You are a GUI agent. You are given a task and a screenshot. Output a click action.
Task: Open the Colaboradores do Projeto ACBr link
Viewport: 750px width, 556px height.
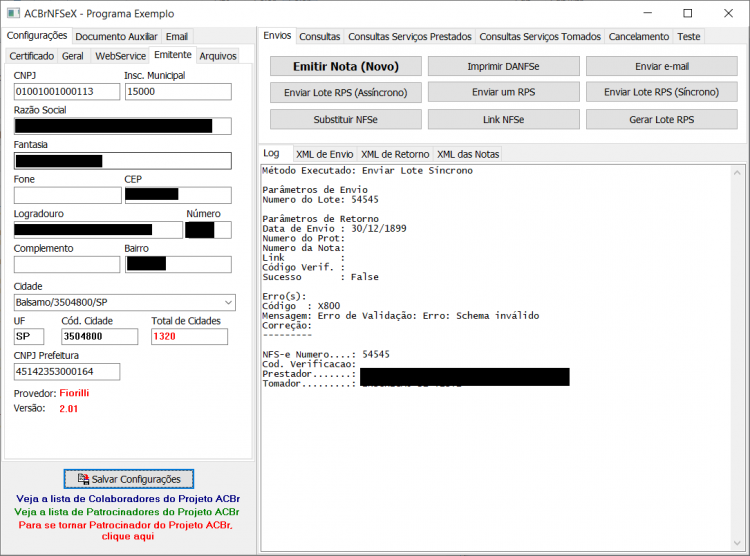tap(128, 499)
